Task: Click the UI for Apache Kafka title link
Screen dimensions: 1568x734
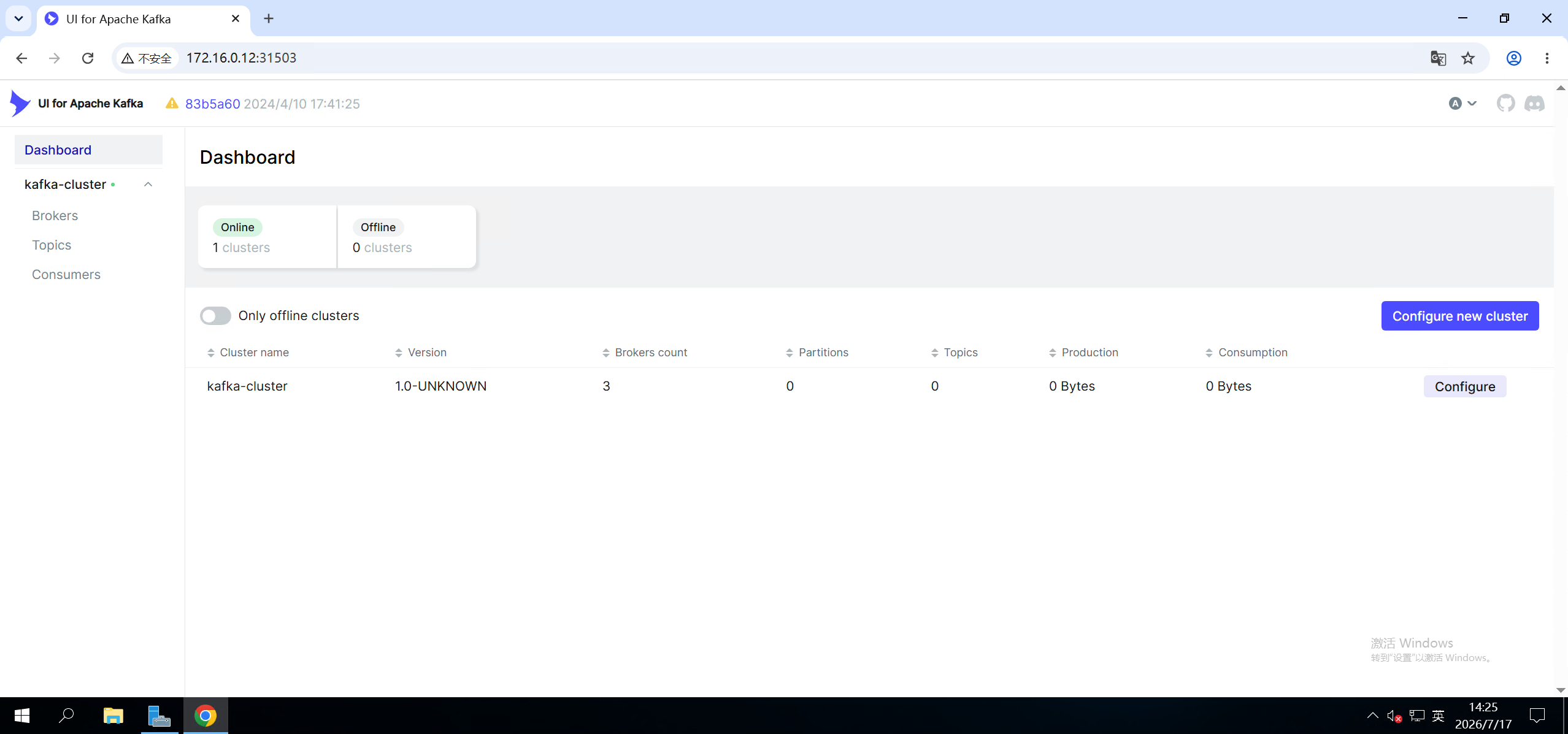Action: pyautogui.click(x=91, y=104)
